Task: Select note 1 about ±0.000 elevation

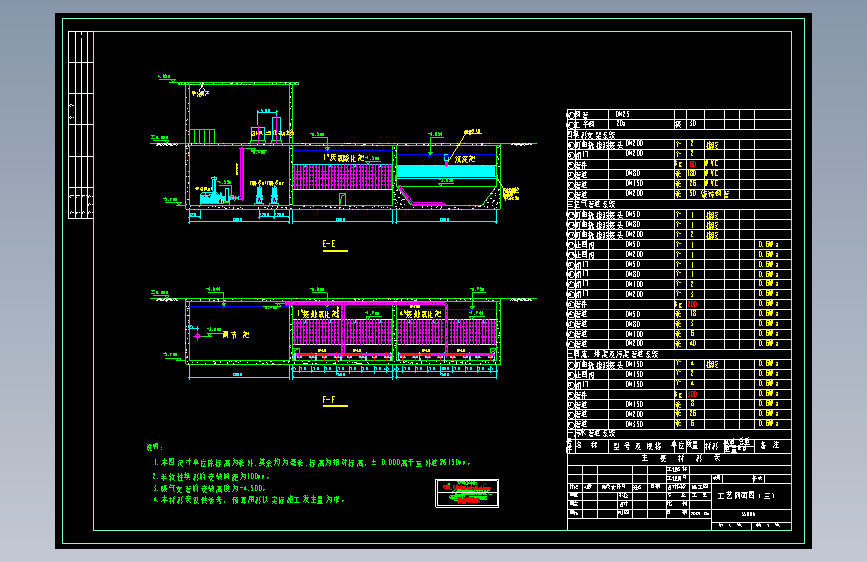Action: (312, 462)
